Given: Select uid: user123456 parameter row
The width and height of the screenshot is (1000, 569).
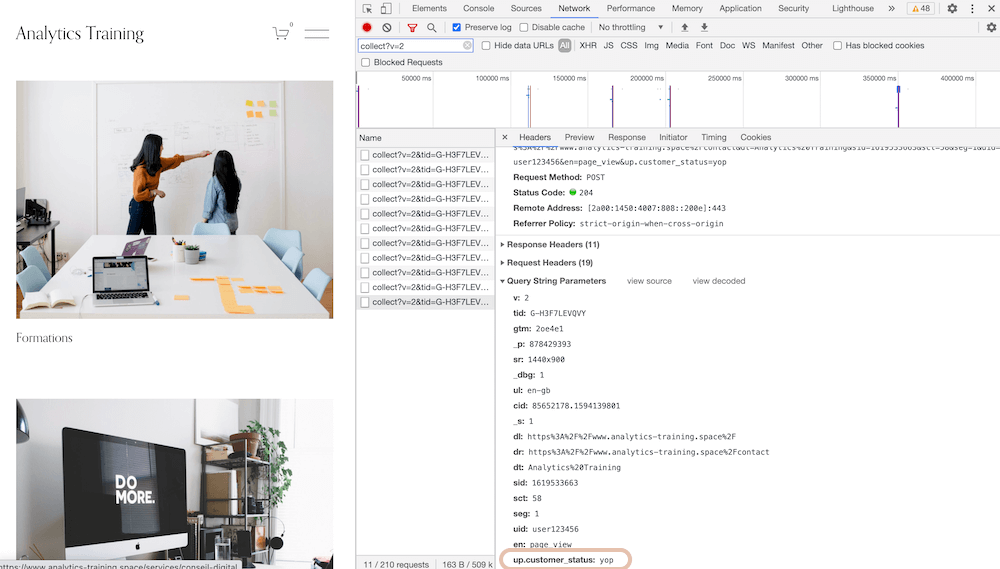Looking at the screenshot, I should coord(545,529).
